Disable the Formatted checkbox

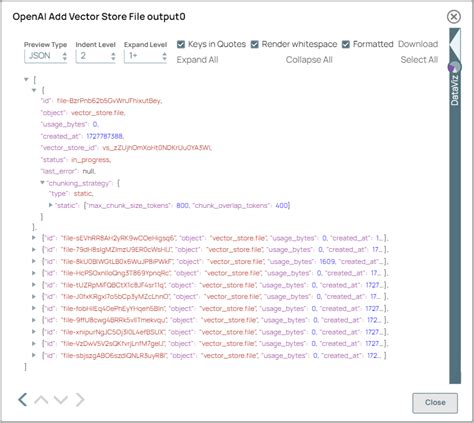[346, 44]
